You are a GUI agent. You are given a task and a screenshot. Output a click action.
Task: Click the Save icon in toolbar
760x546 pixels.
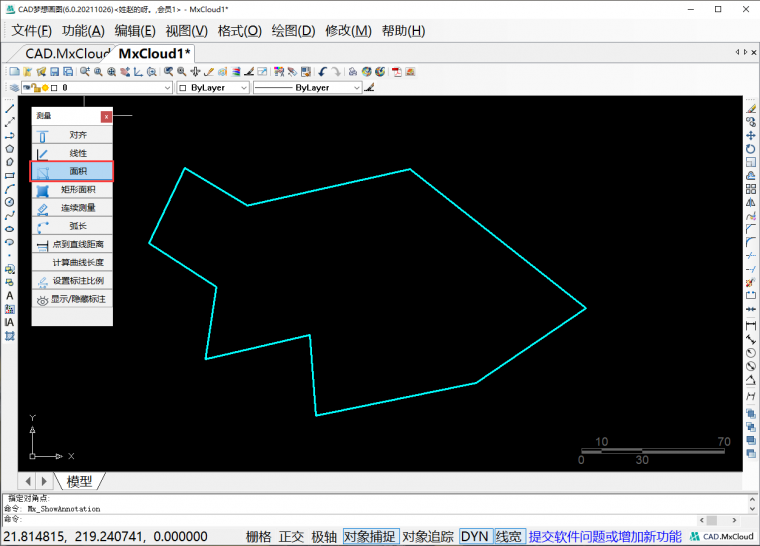pyautogui.click(x=55, y=72)
